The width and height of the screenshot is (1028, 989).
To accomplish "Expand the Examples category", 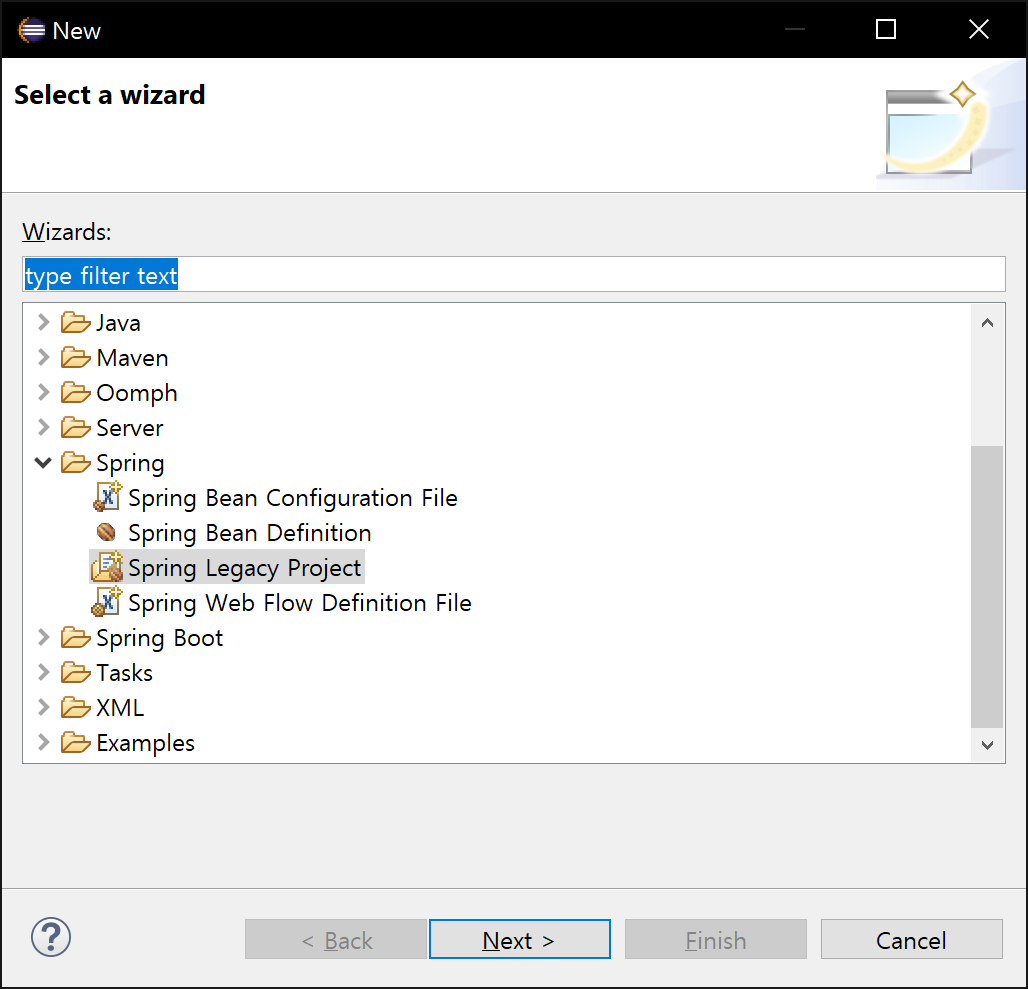I will click(x=43, y=743).
